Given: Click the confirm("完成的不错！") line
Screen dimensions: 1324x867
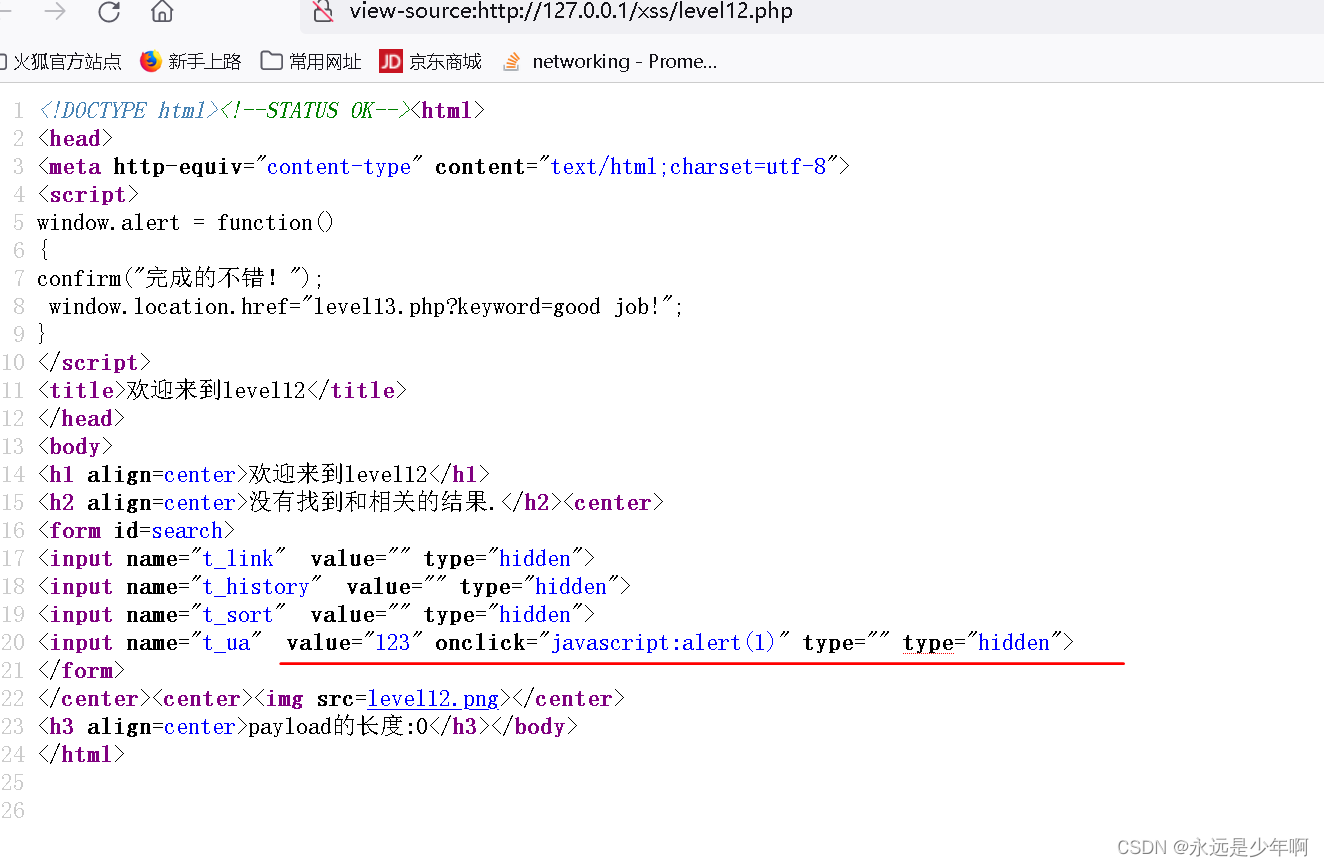Looking at the screenshot, I should coord(181,279).
